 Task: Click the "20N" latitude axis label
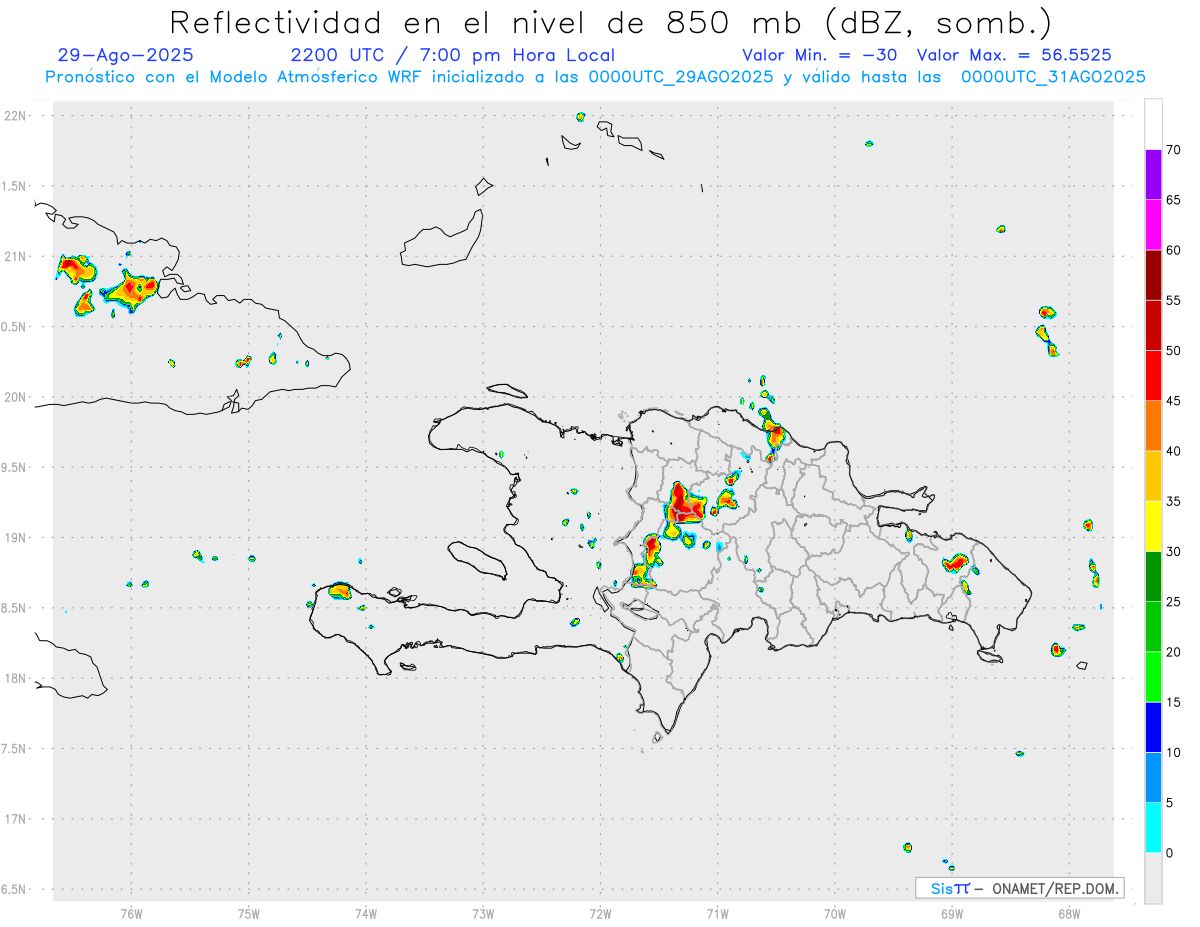pos(17,397)
